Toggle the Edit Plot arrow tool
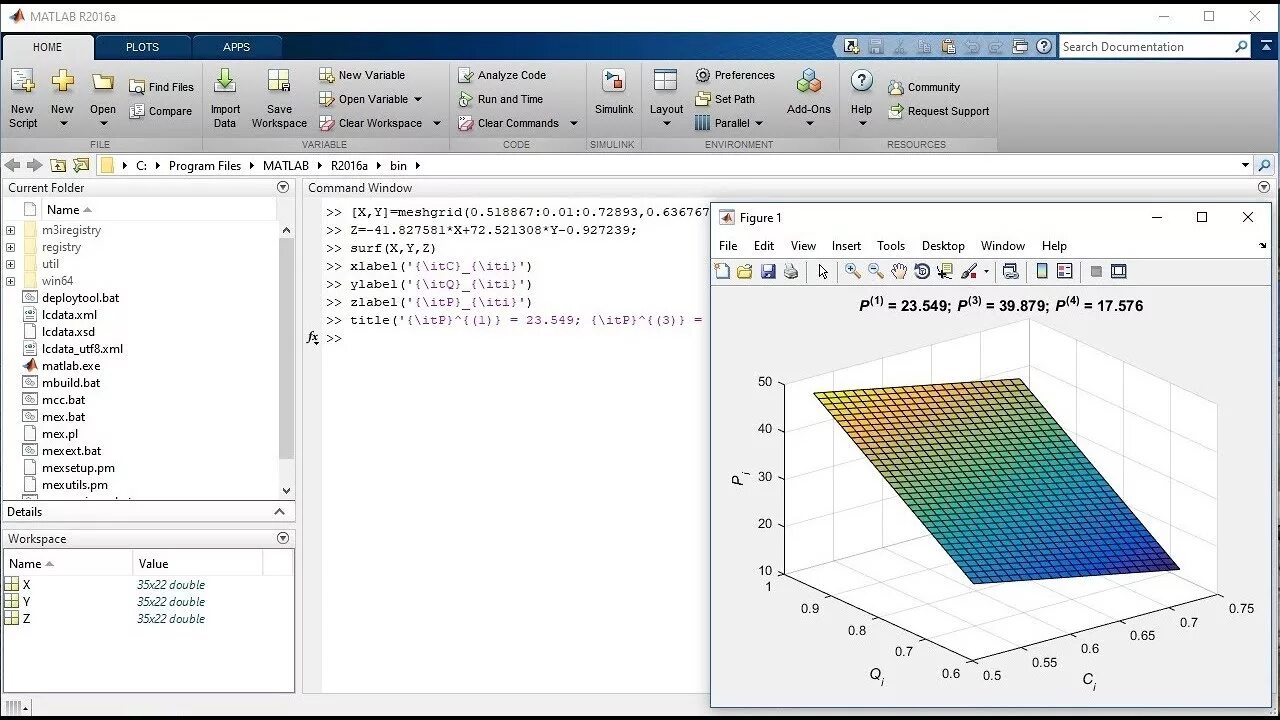Image resolution: width=1280 pixels, height=720 pixels. (x=823, y=271)
